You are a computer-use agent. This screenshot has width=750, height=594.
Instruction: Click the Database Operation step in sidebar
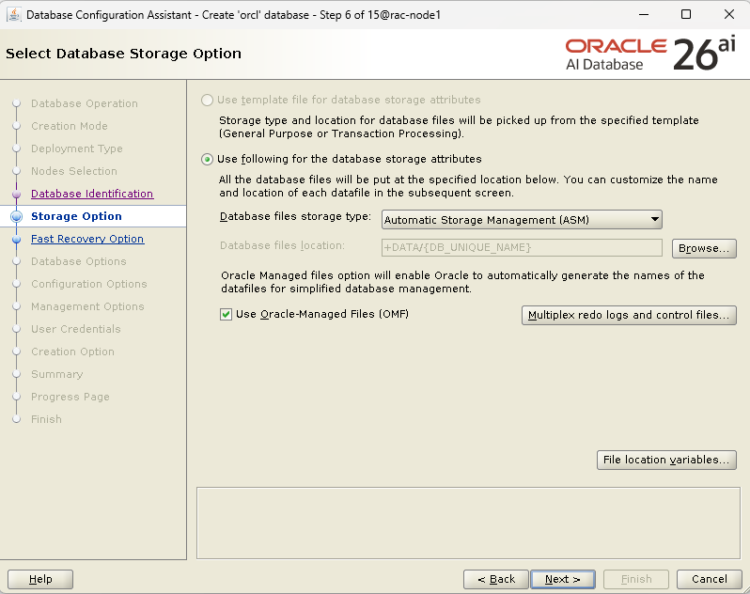pos(84,103)
